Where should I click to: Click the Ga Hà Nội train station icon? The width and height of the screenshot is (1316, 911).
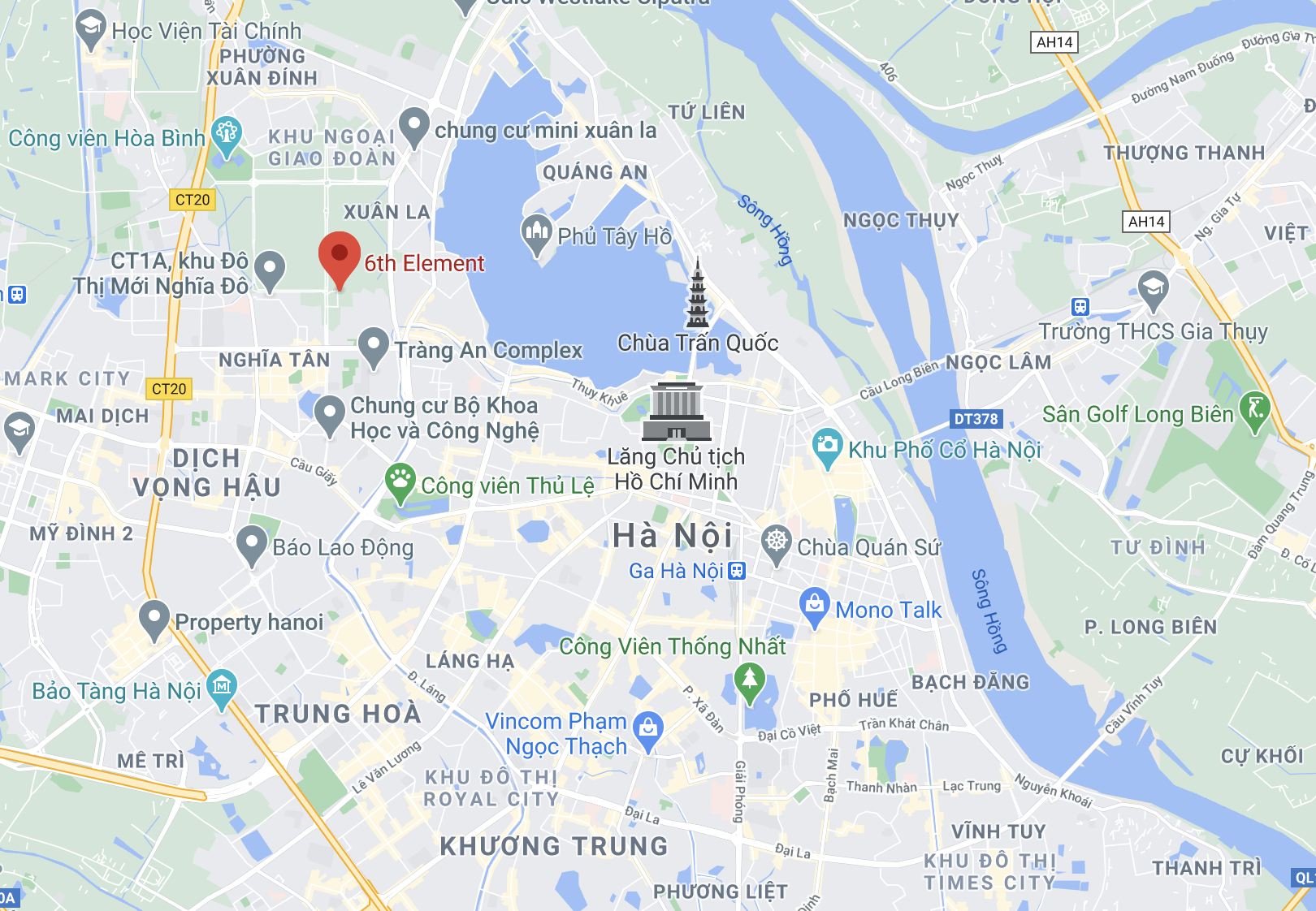(x=737, y=571)
